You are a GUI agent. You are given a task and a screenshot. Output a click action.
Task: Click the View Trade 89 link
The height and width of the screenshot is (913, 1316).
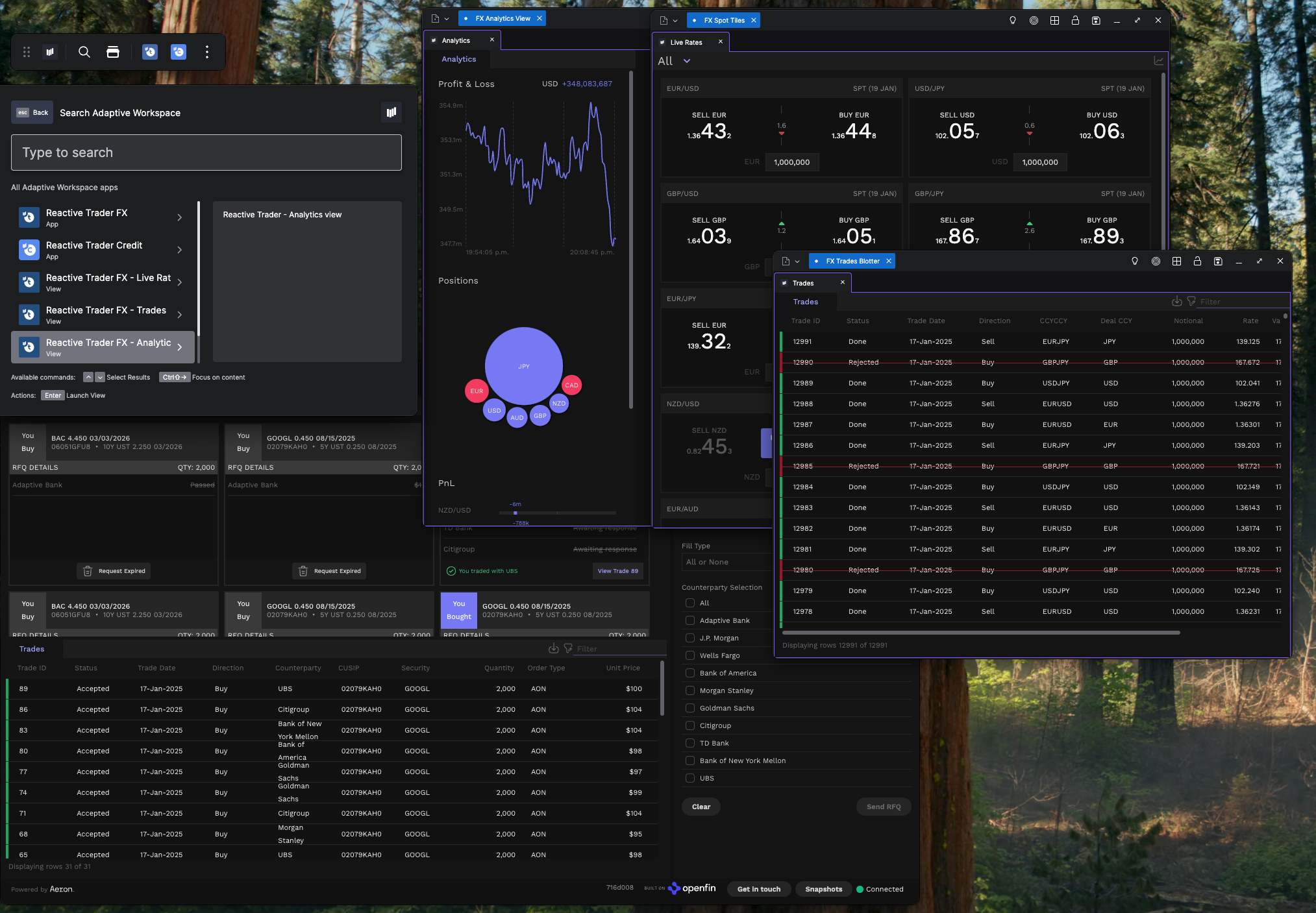(x=617, y=571)
